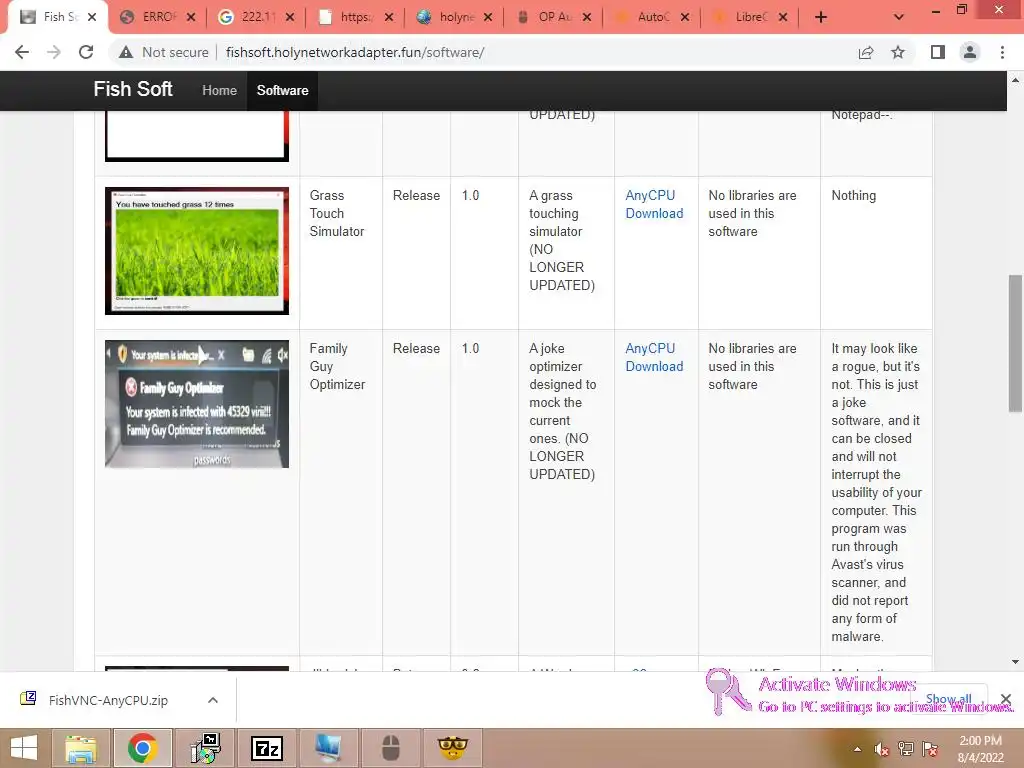Share this page via share icon
The image size is (1024, 768).
click(866, 52)
